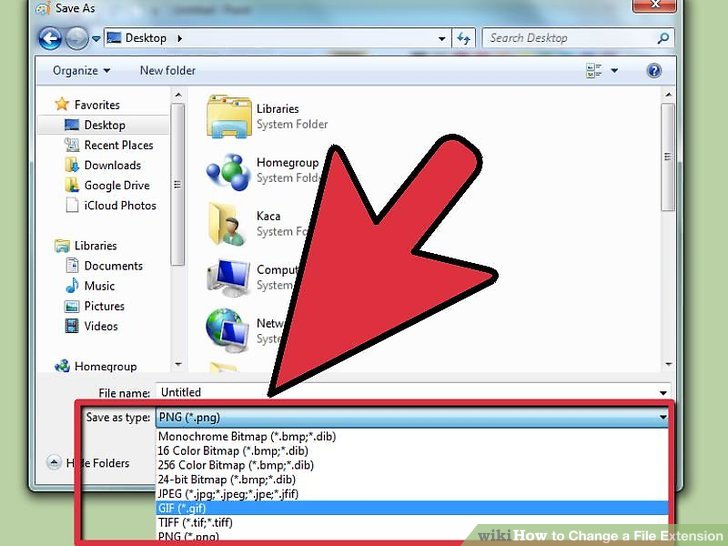Open iCloud Photos in the sidebar

[120, 205]
